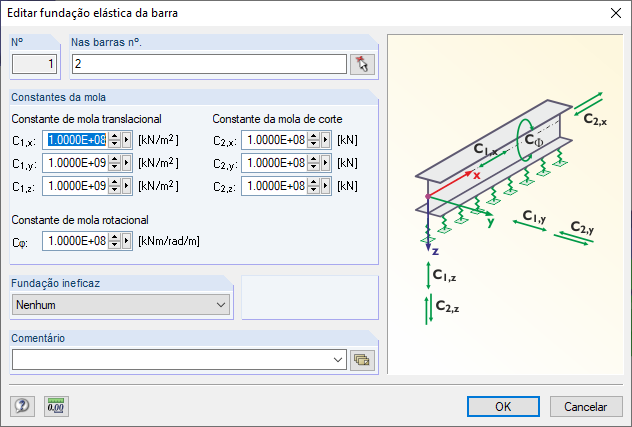This screenshot has width=632, height=427.
Task: Open the arrow menu next to C1,y value
Action: (127, 163)
